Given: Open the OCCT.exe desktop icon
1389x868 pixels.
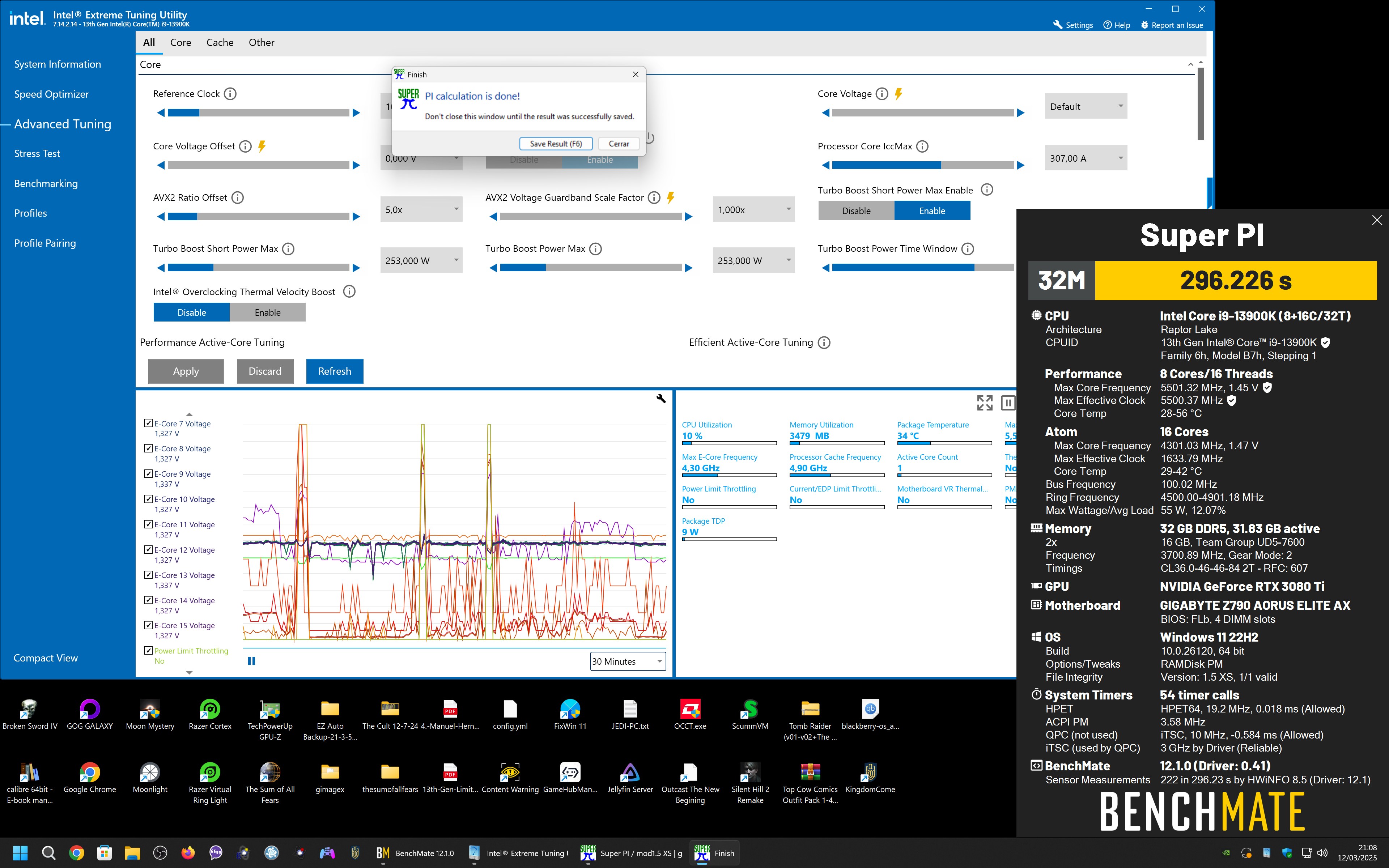Looking at the screenshot, I should [x=690, y=715].
